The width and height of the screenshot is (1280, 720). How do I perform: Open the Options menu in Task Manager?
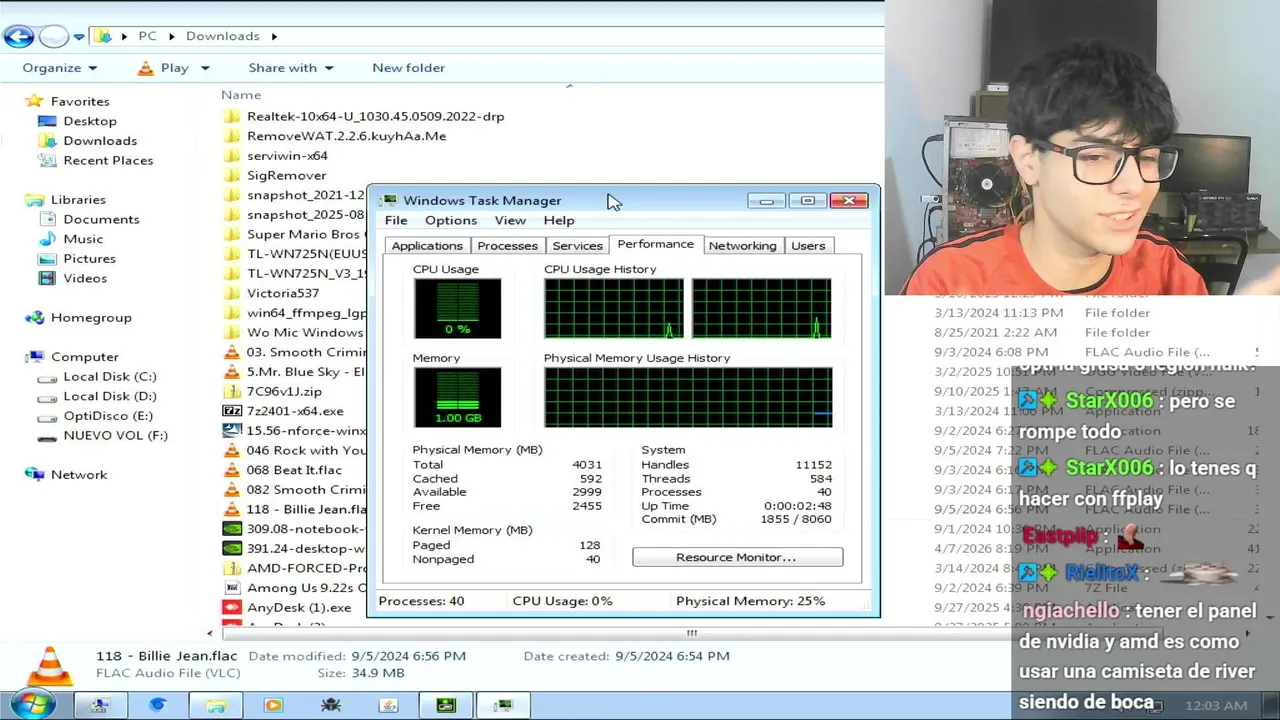451,220
